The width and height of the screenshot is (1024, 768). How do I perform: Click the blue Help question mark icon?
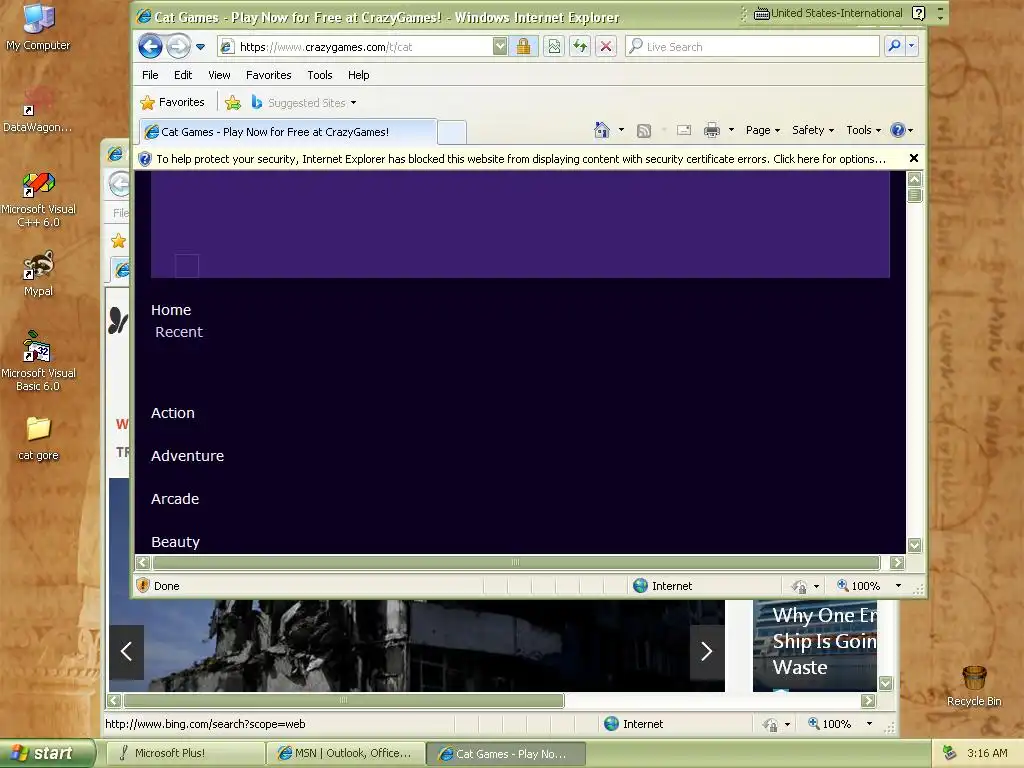[898, 130]
